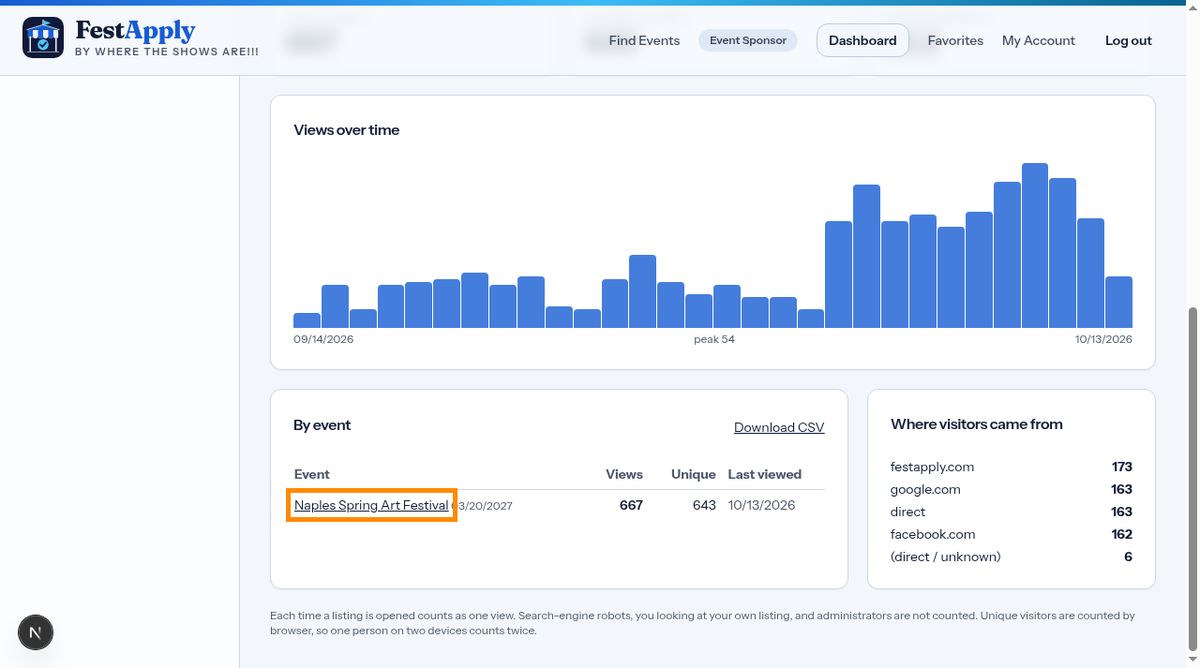1200x668 pixels.
Task: Click the festapply.com referrer row label
Action: click(932, 467)
